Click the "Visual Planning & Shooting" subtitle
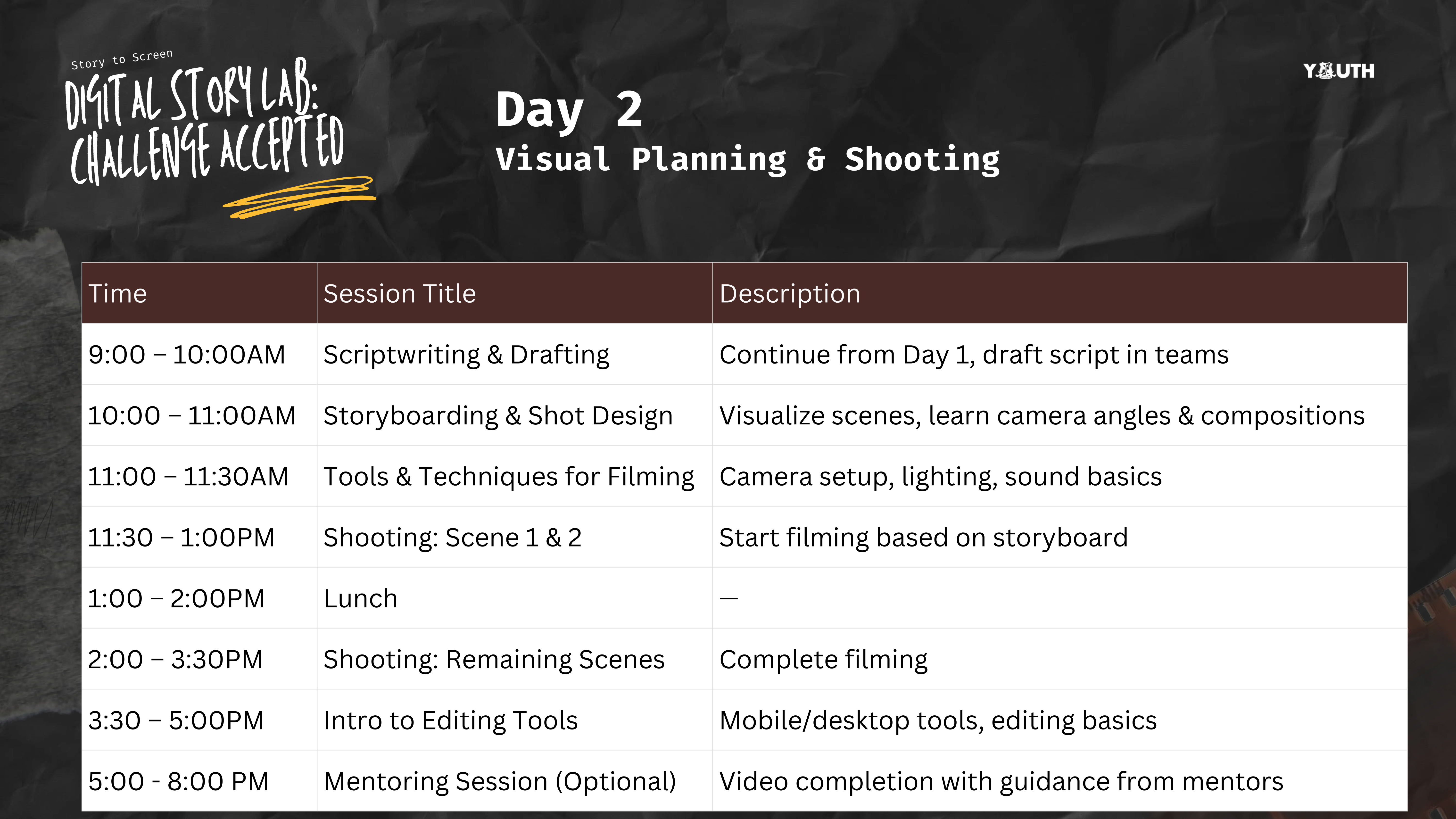The image size is (1456, 819). 747,159
